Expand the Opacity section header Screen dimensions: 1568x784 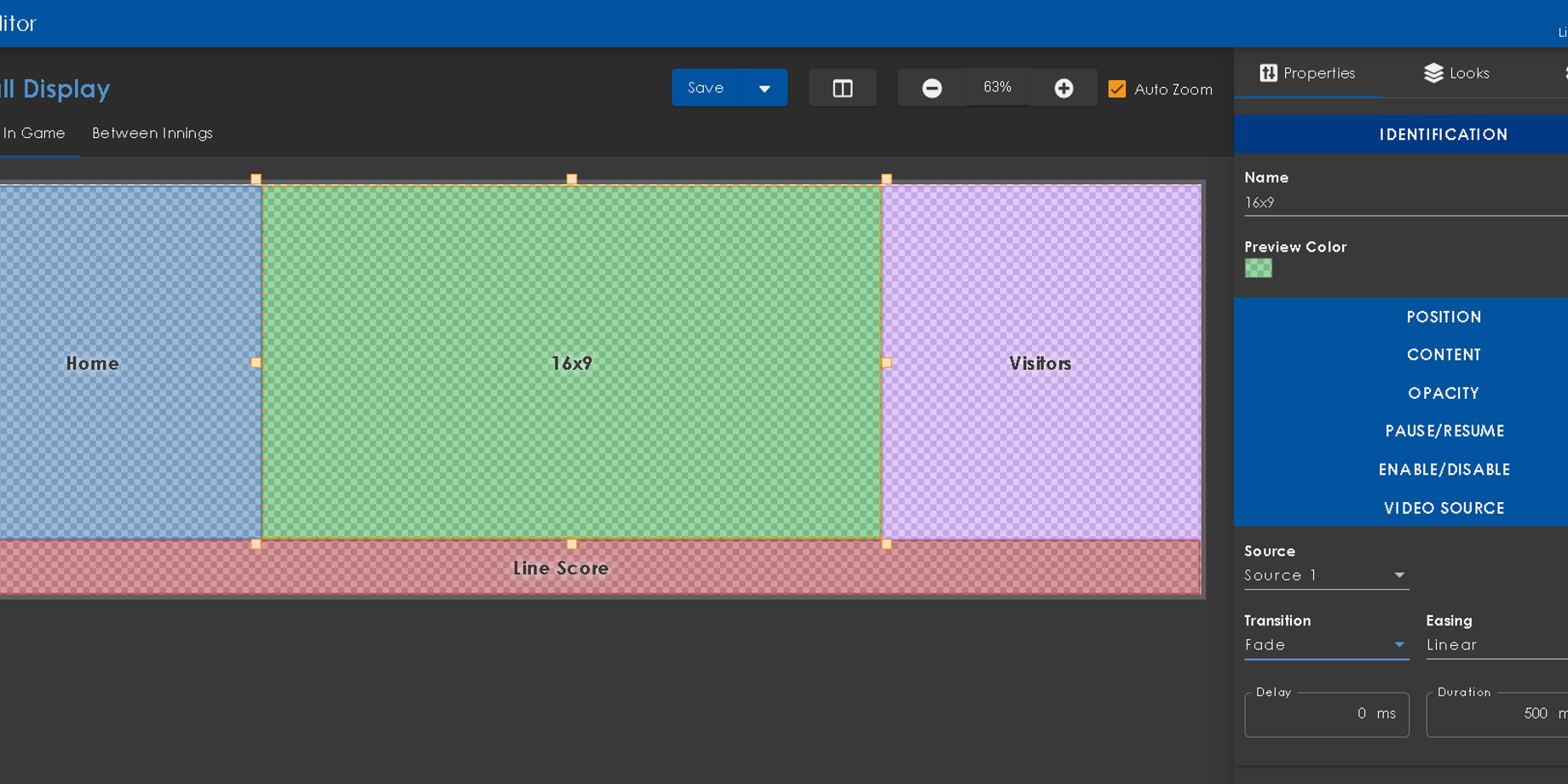[1444, 394]
